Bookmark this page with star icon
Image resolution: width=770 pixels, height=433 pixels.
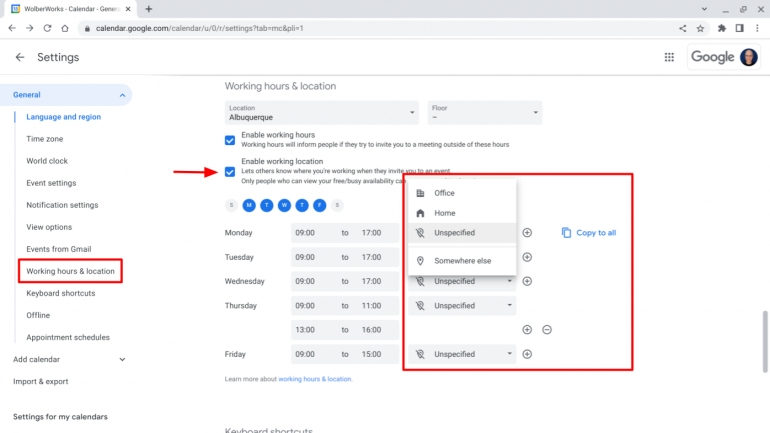701,28
